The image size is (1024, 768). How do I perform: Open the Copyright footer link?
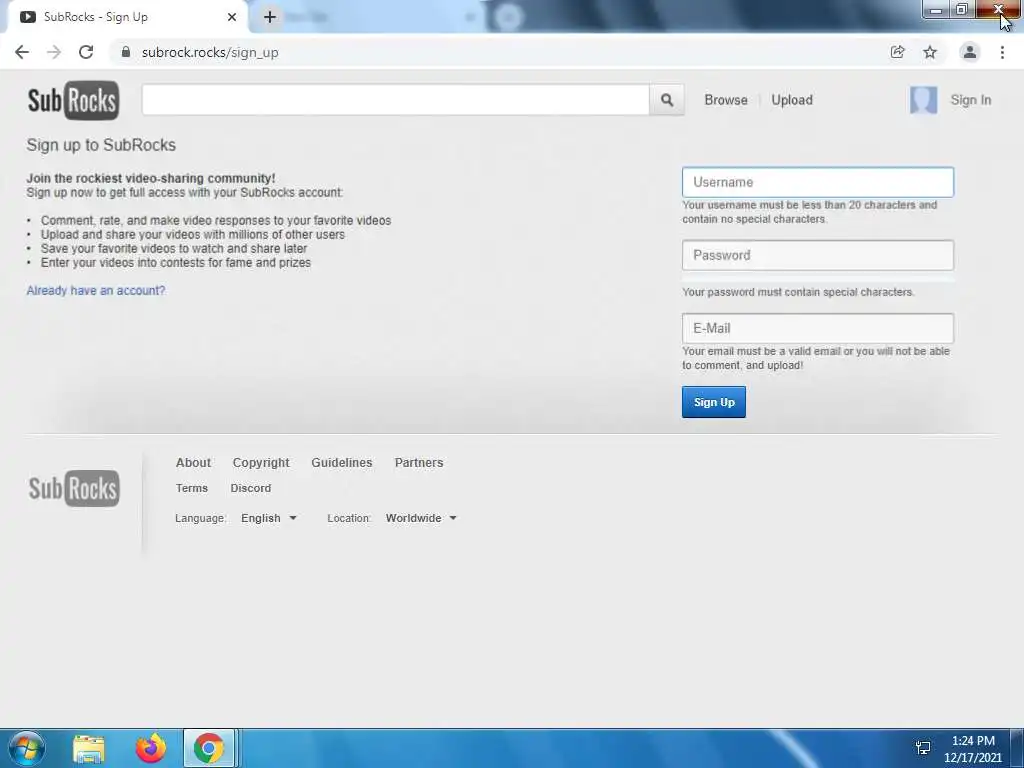coord(261,462)
